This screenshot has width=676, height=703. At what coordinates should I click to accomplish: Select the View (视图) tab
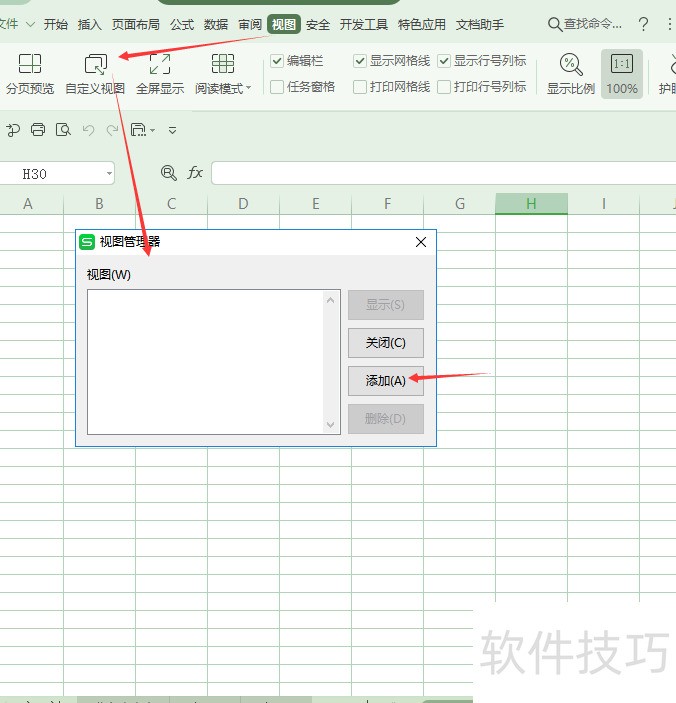(284, 24)
